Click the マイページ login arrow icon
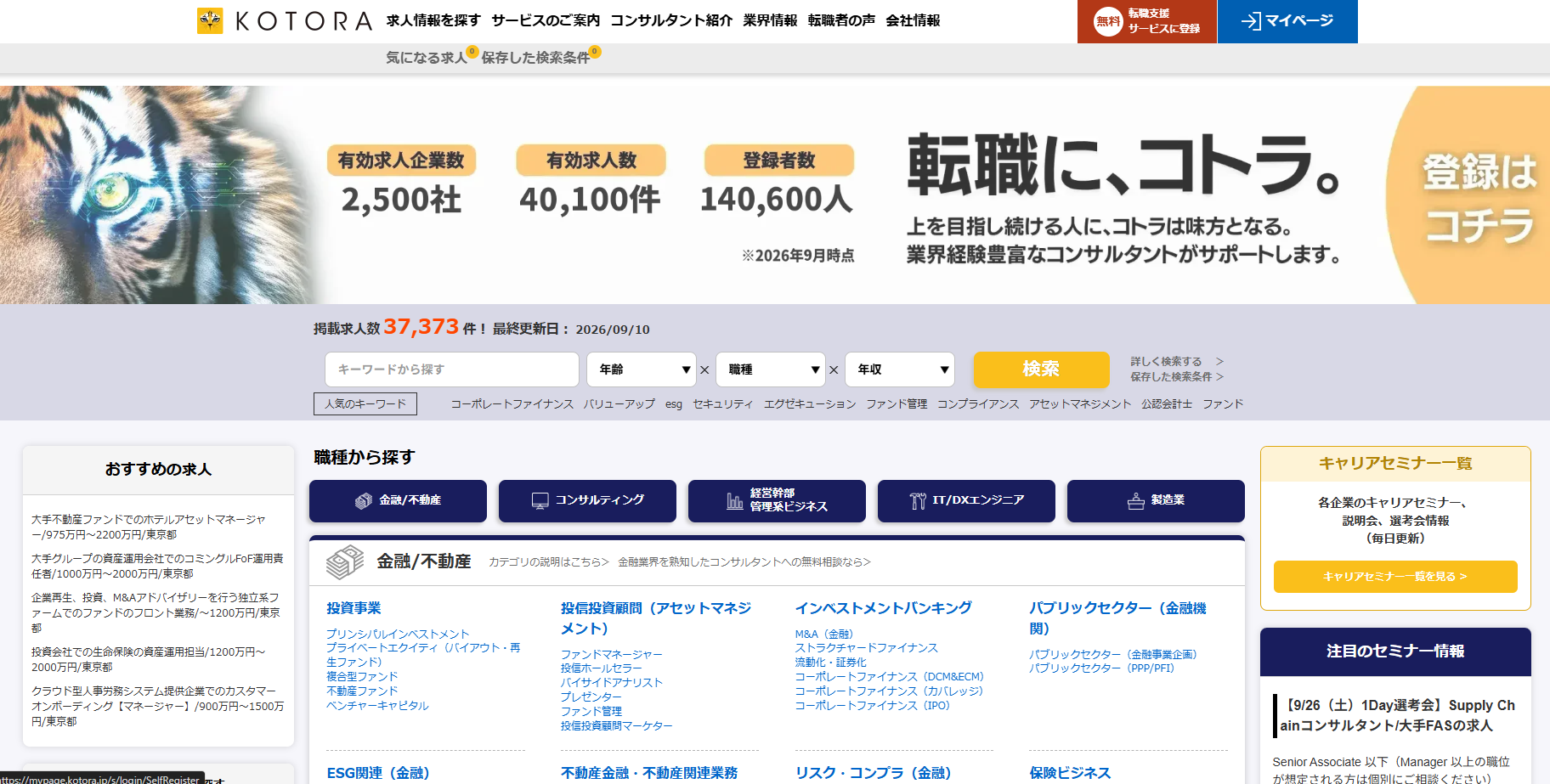The height and width of the screenshot is (784, 1550). (x=1251, y=21)
